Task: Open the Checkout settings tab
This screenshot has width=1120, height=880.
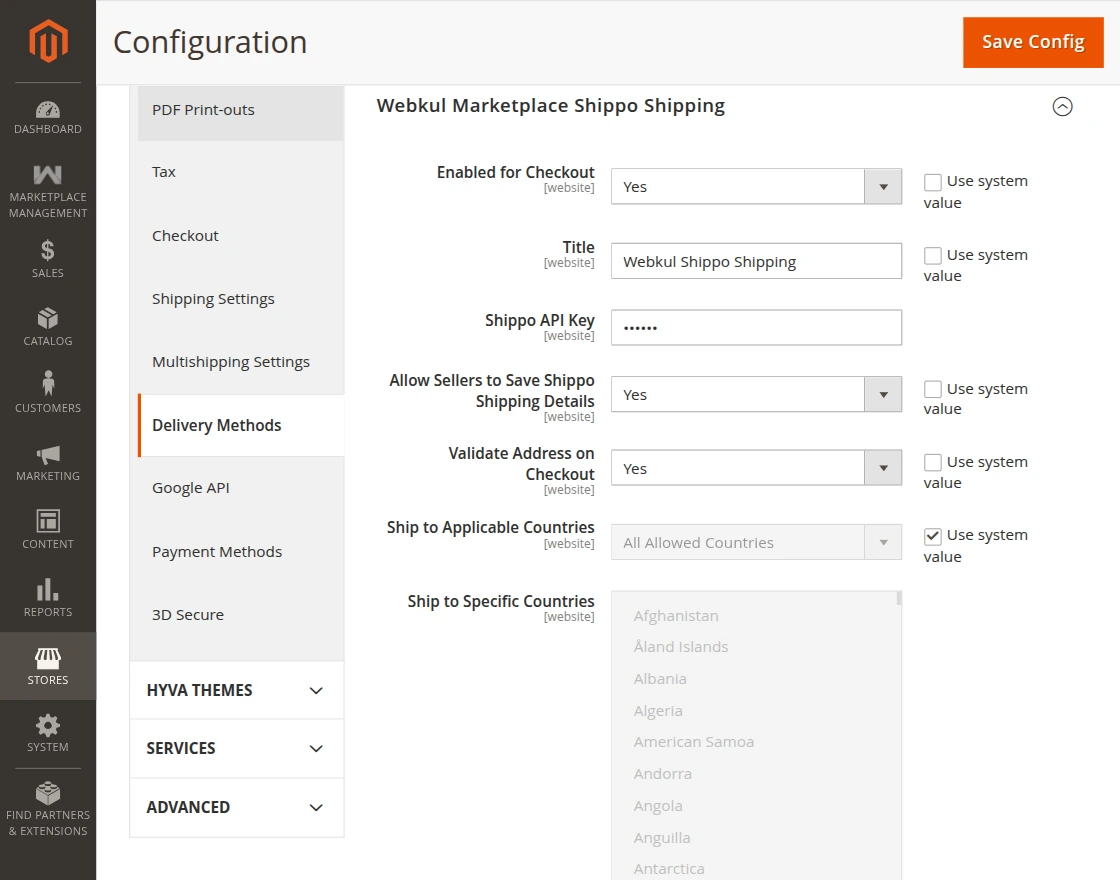Action: pos(241,236)
